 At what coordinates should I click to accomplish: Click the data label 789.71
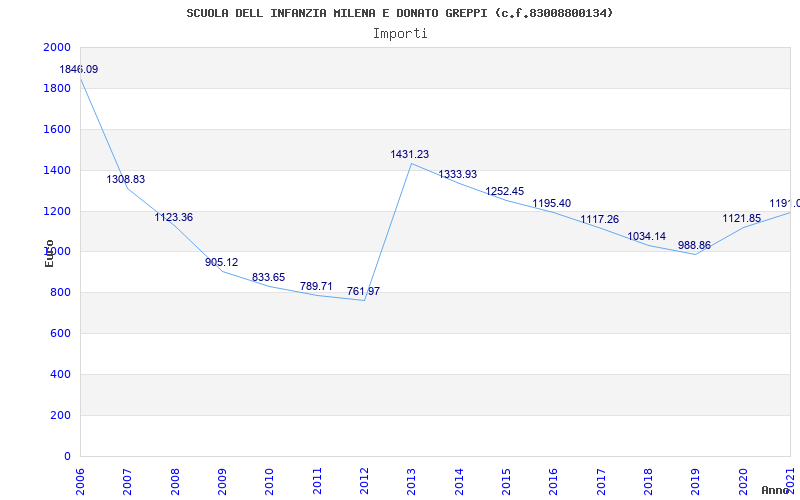(x=316, y=286)
